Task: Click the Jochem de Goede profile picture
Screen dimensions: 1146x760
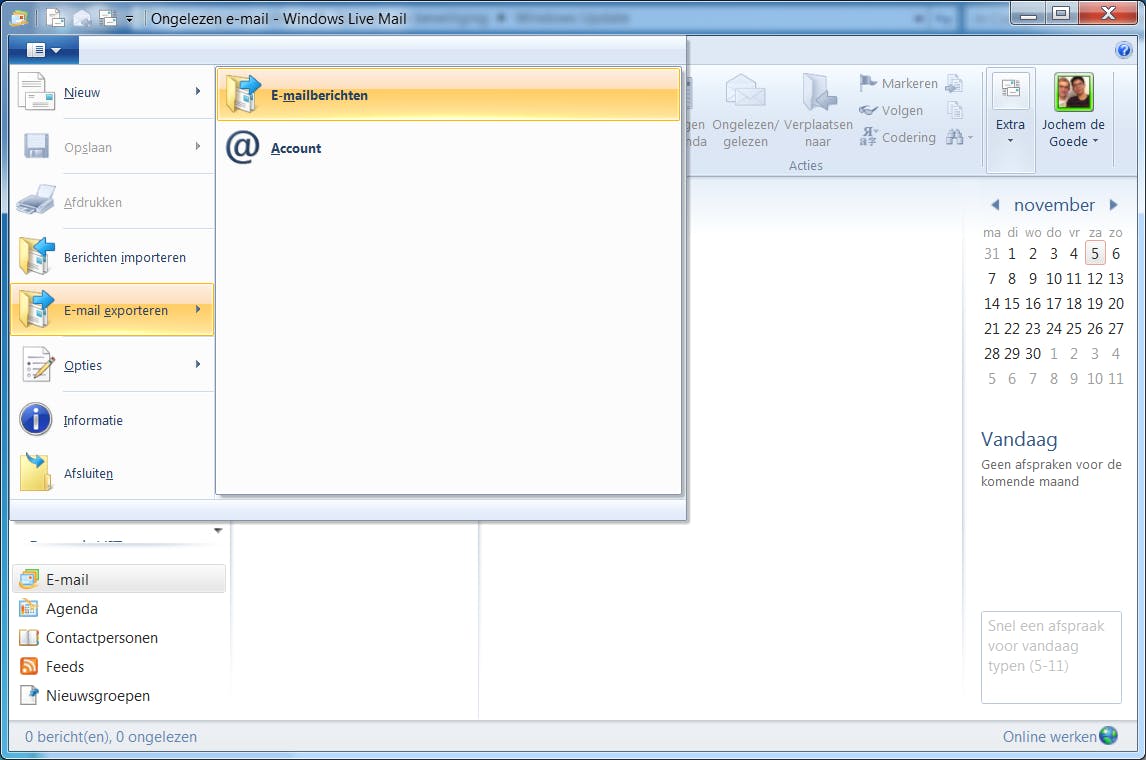Action: click(x=1073, y=92)
